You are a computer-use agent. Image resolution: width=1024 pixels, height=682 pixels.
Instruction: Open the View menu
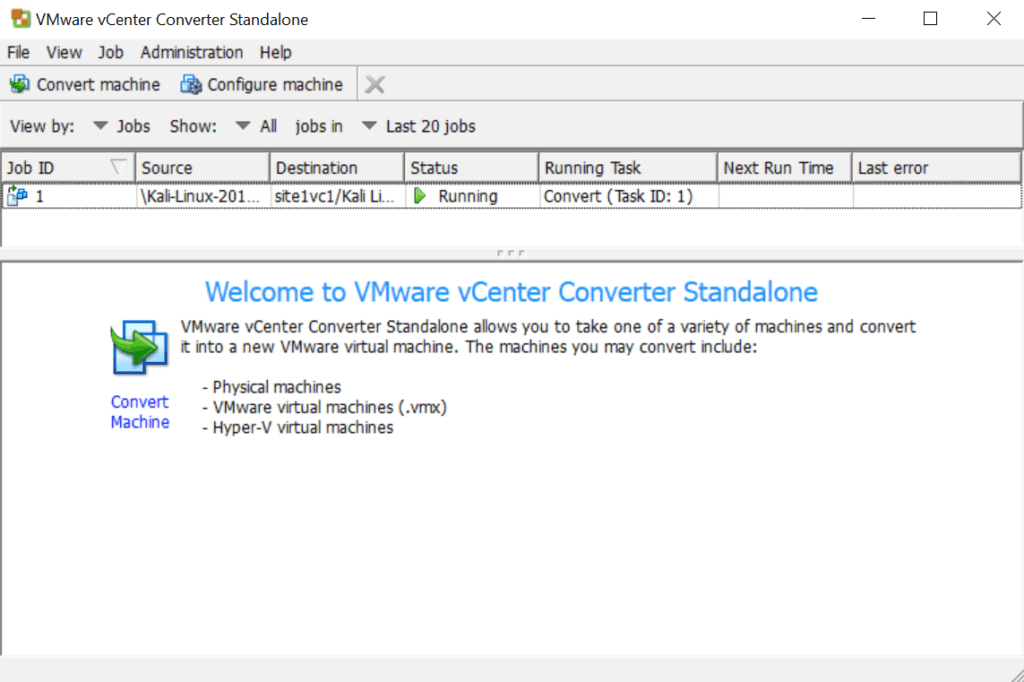63,52
